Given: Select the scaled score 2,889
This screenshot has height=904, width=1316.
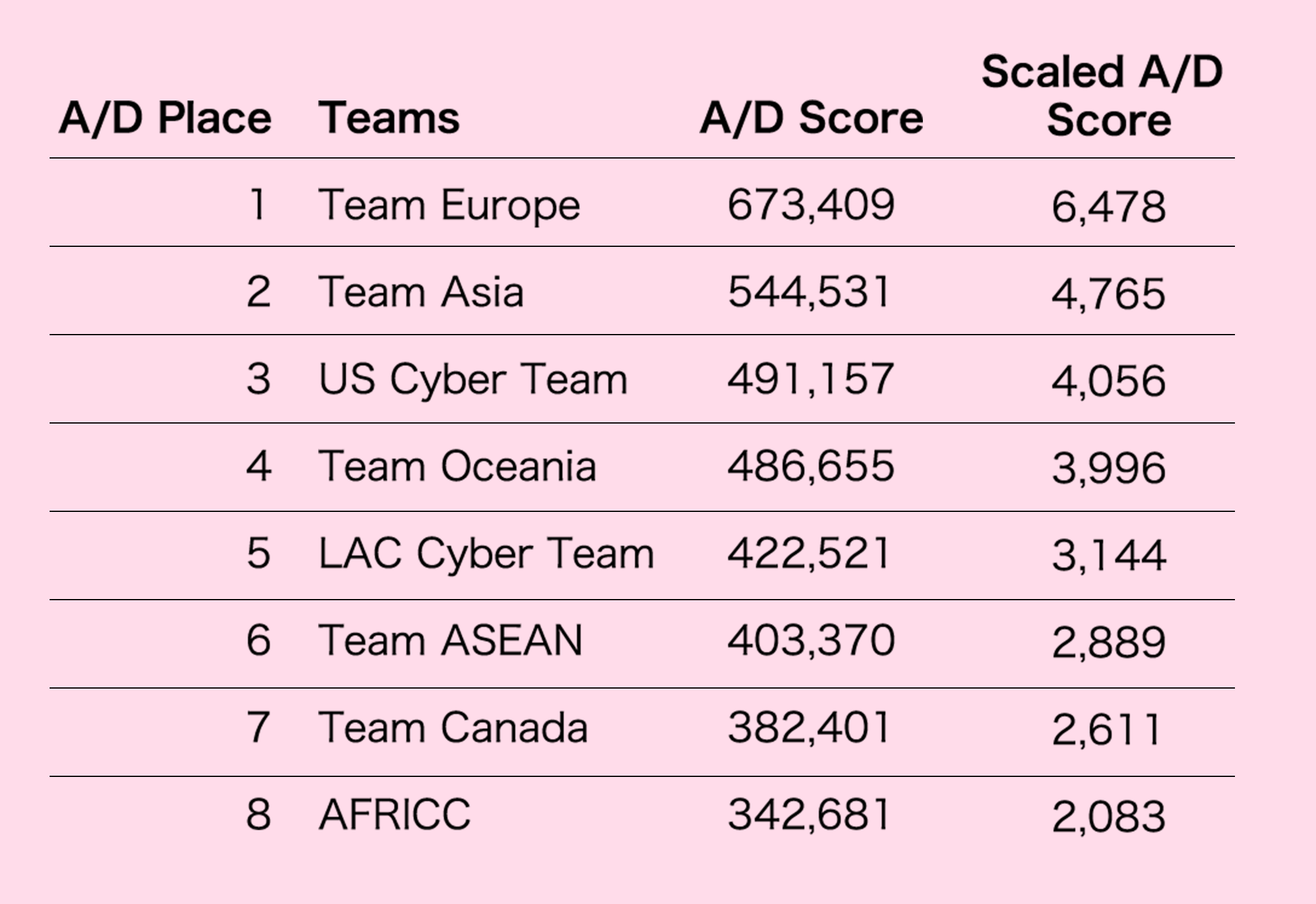Looking at the screenshot, I should point(1108,643).
